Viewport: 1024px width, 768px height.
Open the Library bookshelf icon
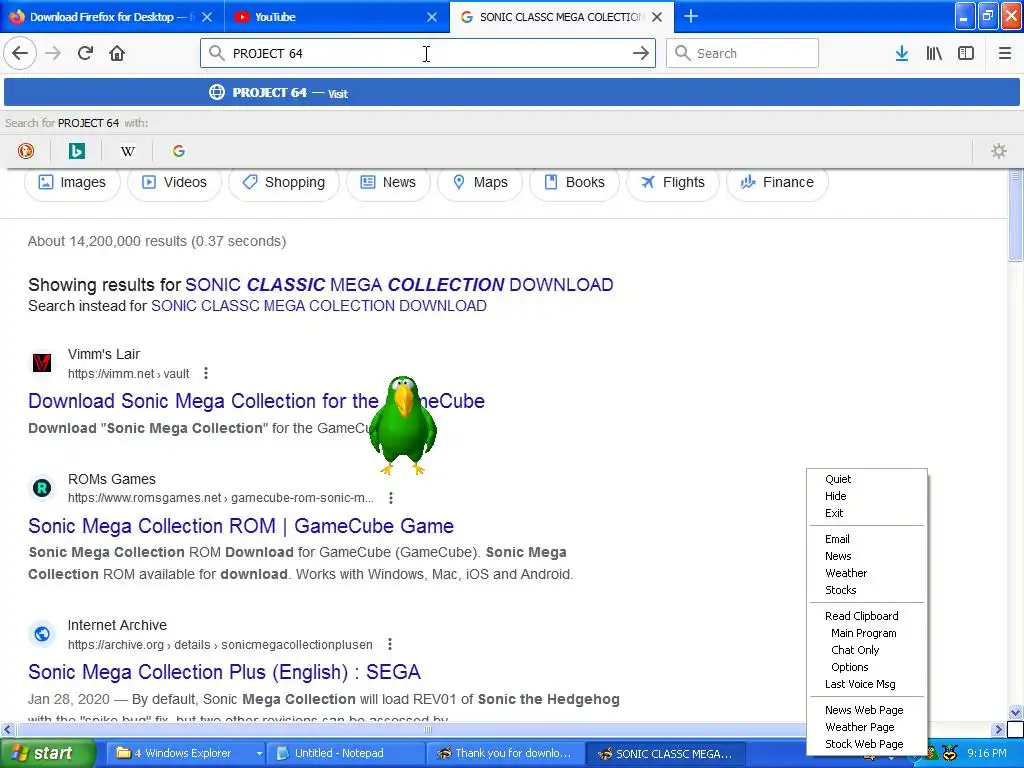click(x=934, y=53)
